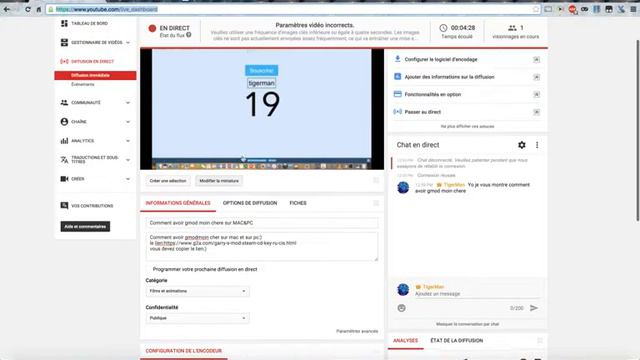640x360 pixels.
Task: Switch to Analyses tab
Action: pyautogui.click(x=406, y=340)
